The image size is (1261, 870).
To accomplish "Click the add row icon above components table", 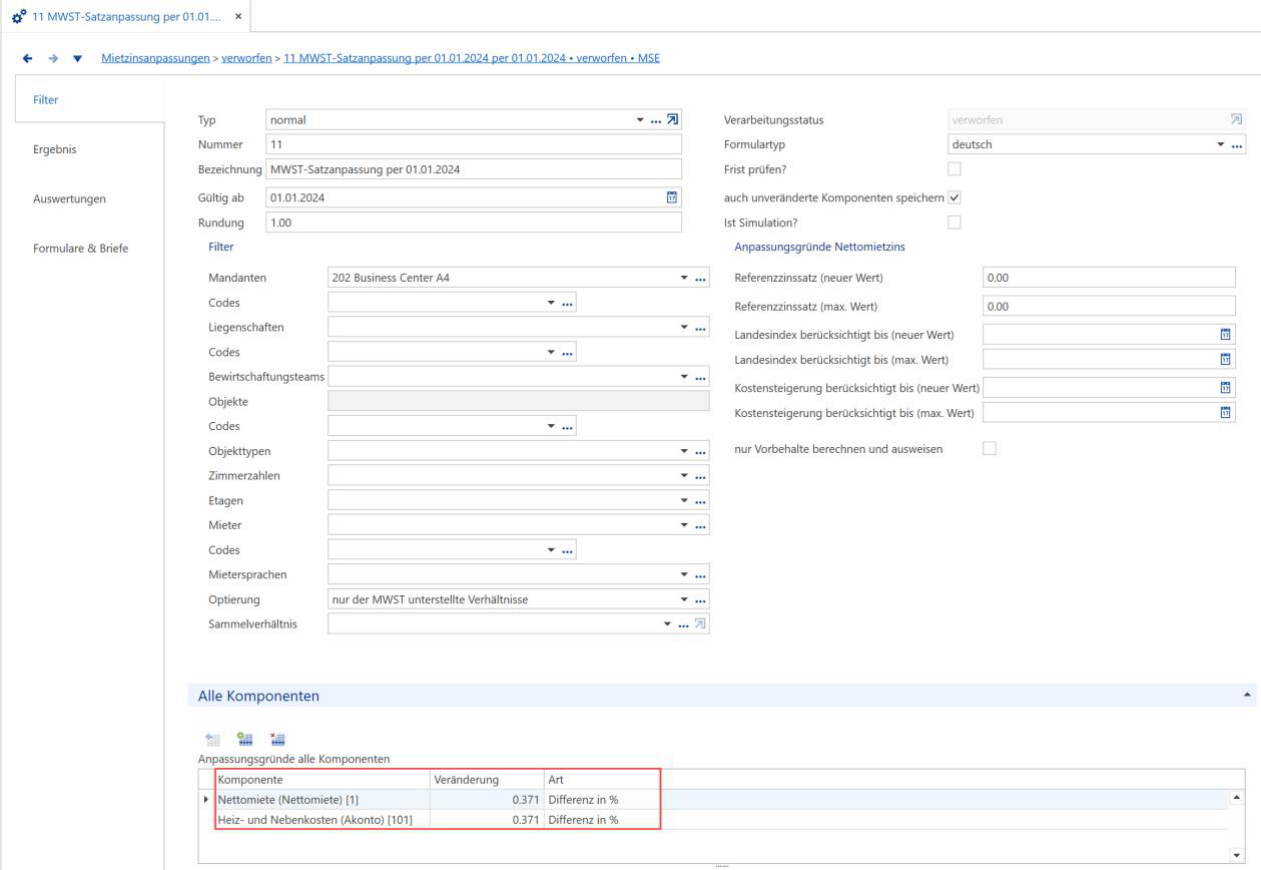I will (x=243, y=740).
